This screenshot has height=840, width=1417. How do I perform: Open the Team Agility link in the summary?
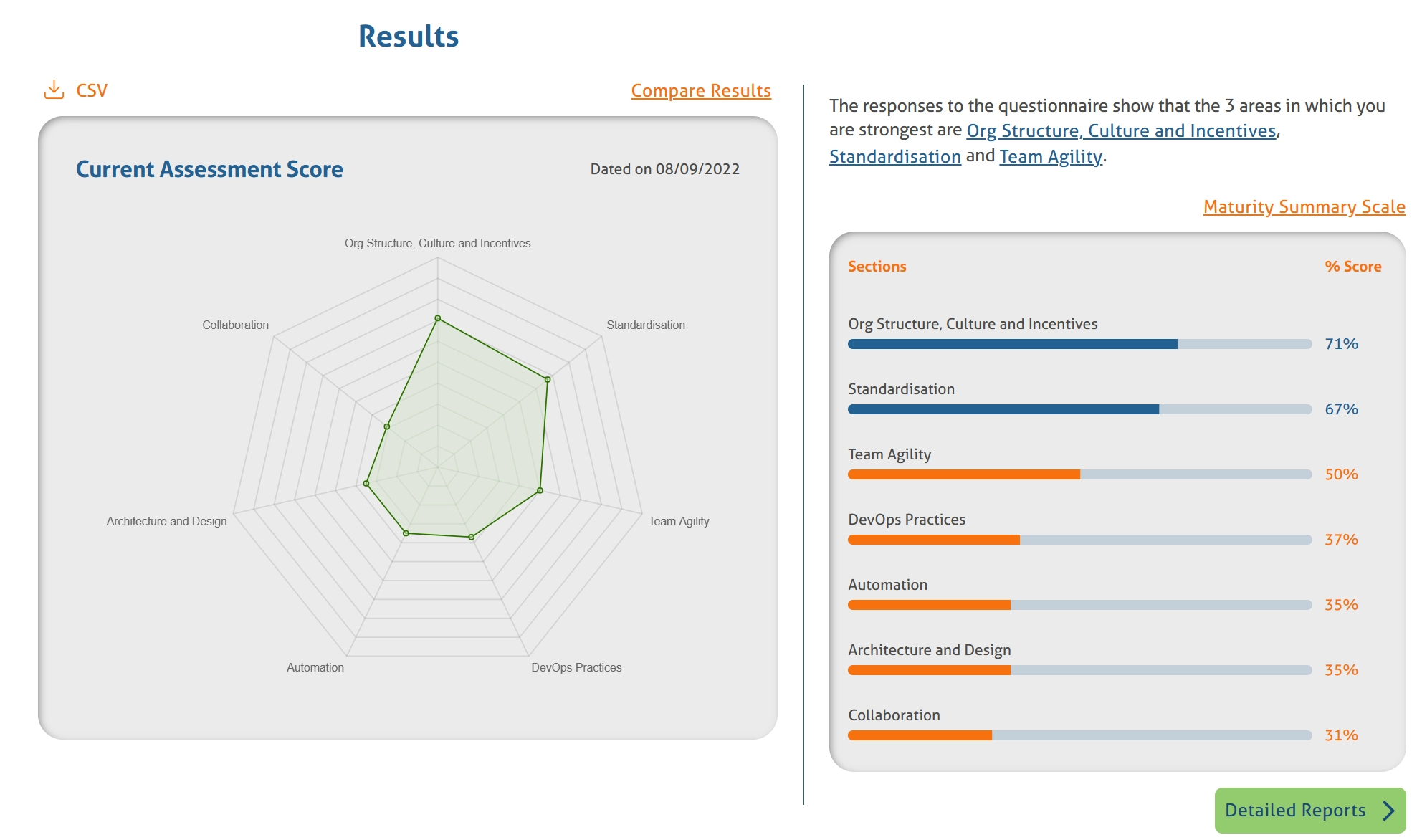click(1051, 157)
